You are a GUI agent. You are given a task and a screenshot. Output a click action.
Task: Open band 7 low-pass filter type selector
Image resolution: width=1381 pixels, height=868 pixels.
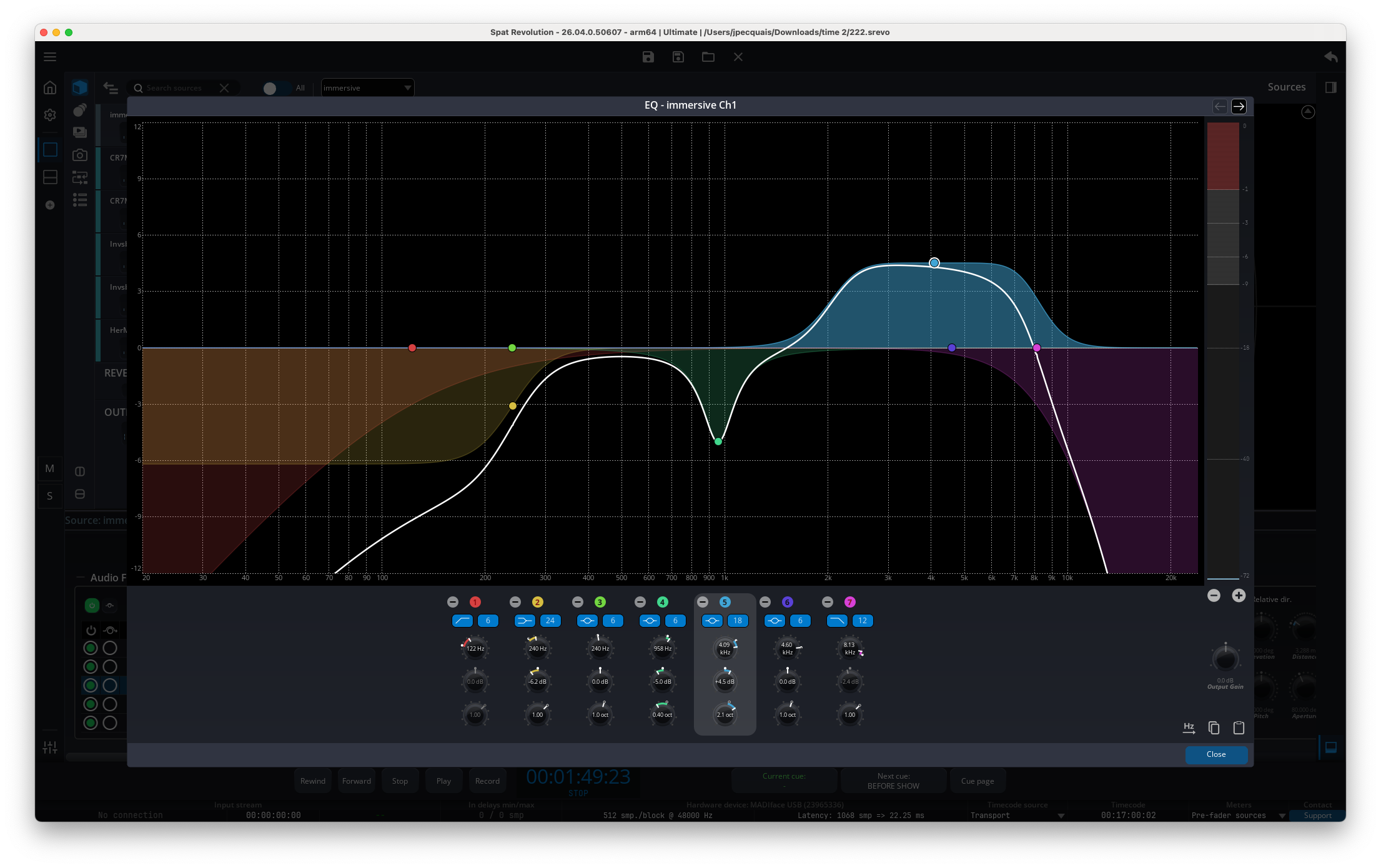837,621
